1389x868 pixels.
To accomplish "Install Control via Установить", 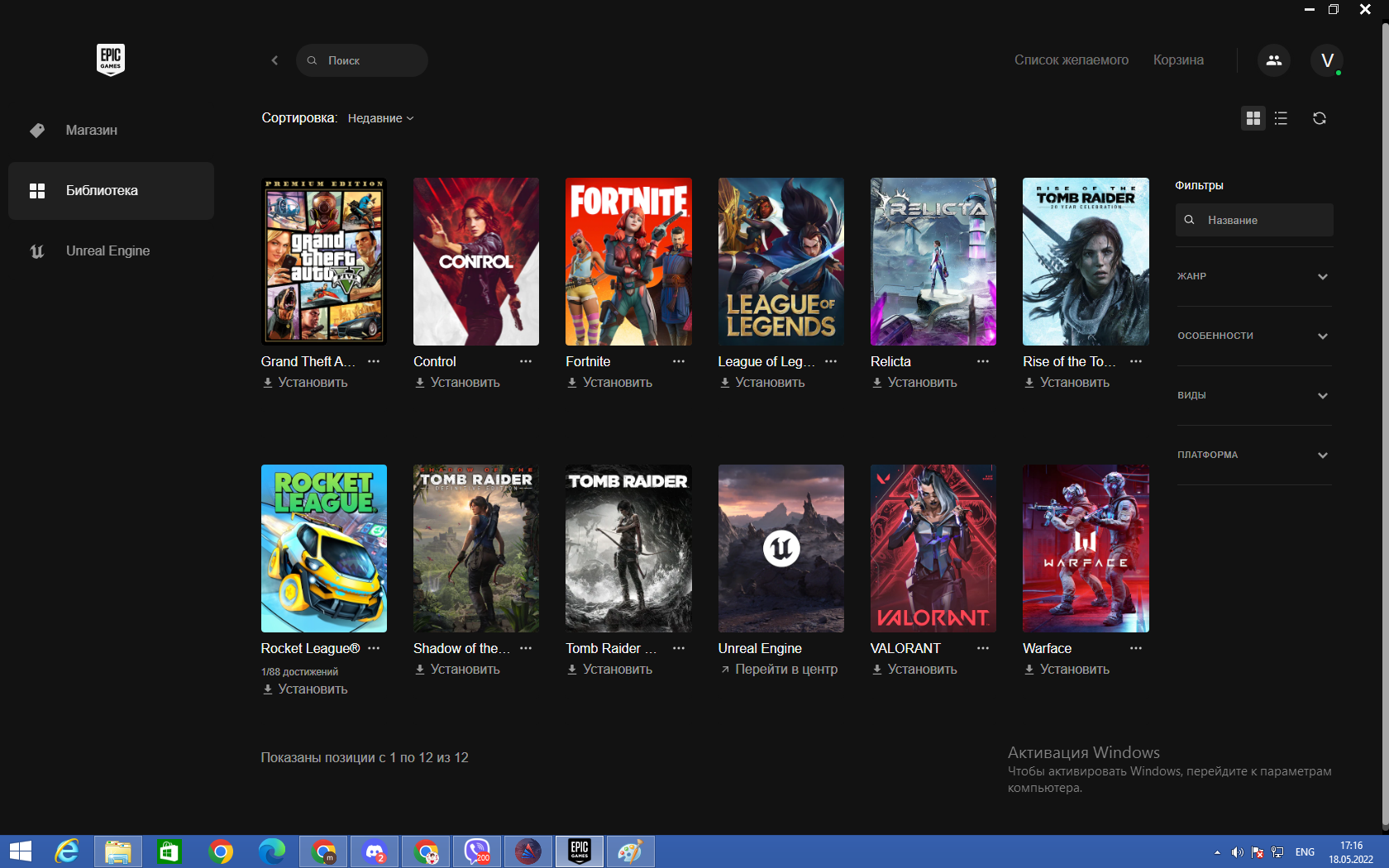I will [x=457, y=383].
